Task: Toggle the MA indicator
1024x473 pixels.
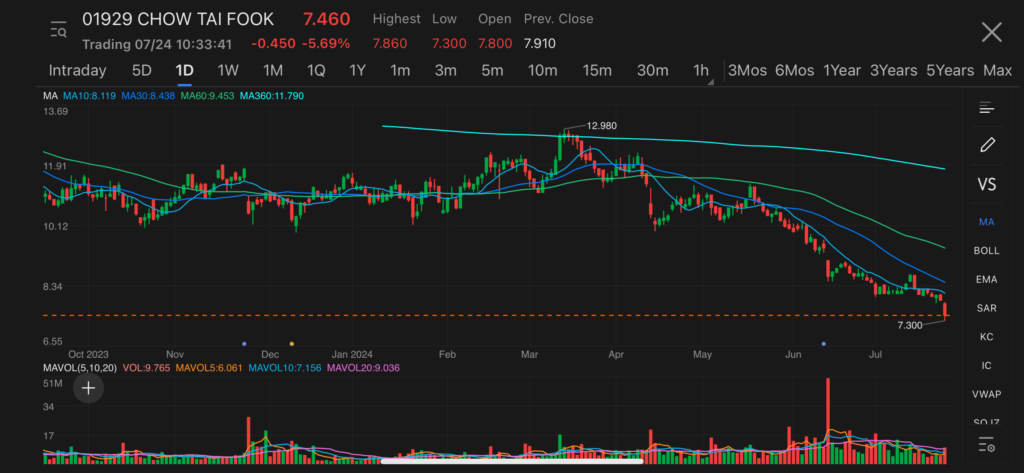Action: 986,222
